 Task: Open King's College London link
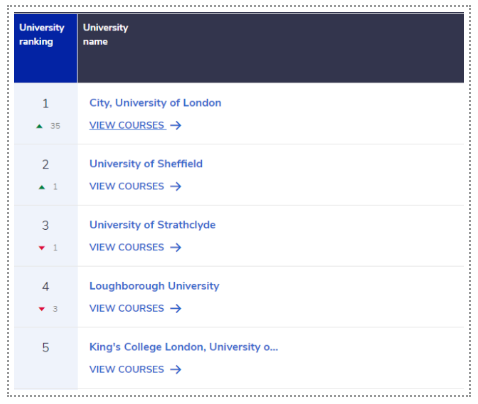(x=184, y=347)
